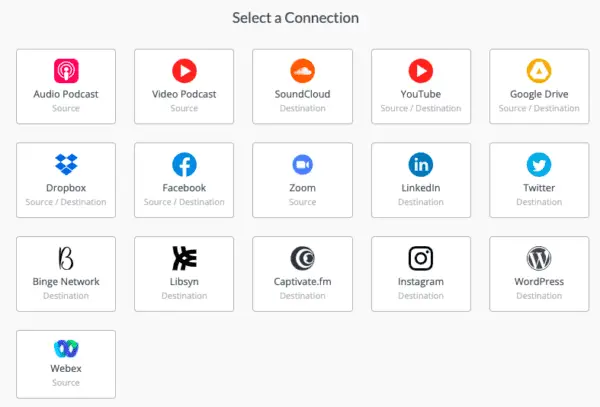
Task: Click the Audio Podcast icon
Action: (66, 71)
